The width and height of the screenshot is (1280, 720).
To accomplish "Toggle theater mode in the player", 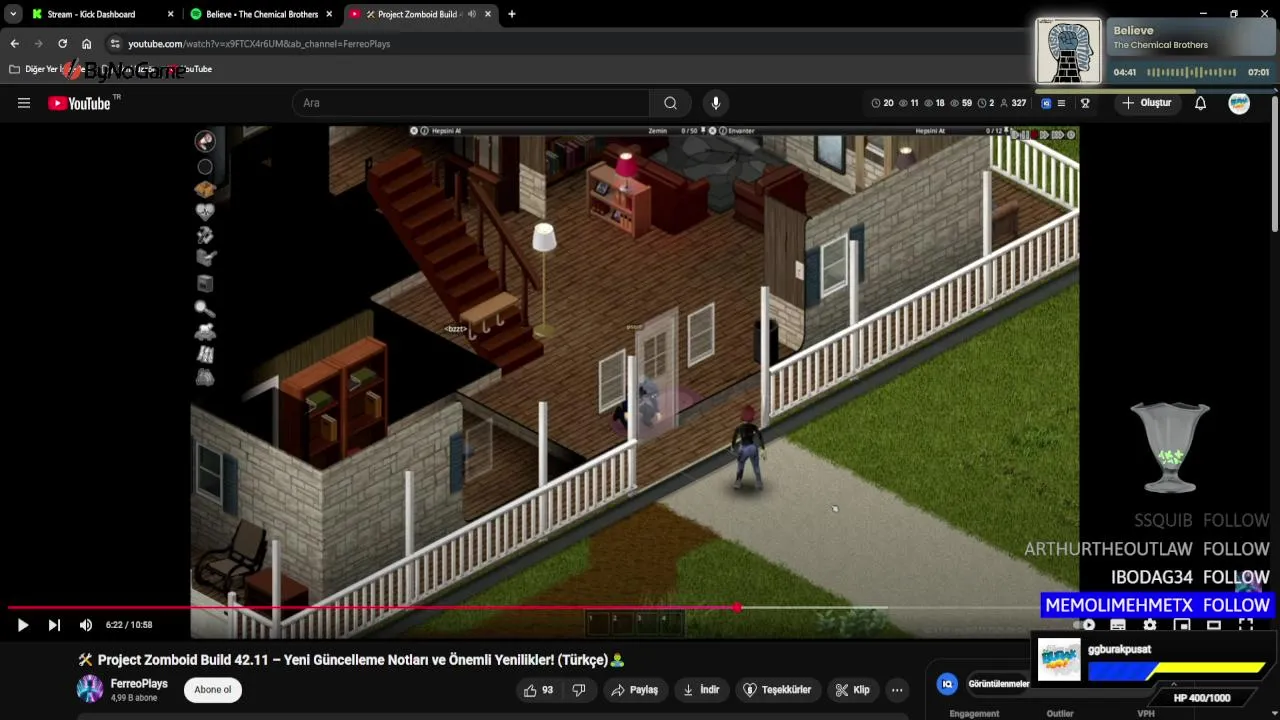I will pos(1214,625).
